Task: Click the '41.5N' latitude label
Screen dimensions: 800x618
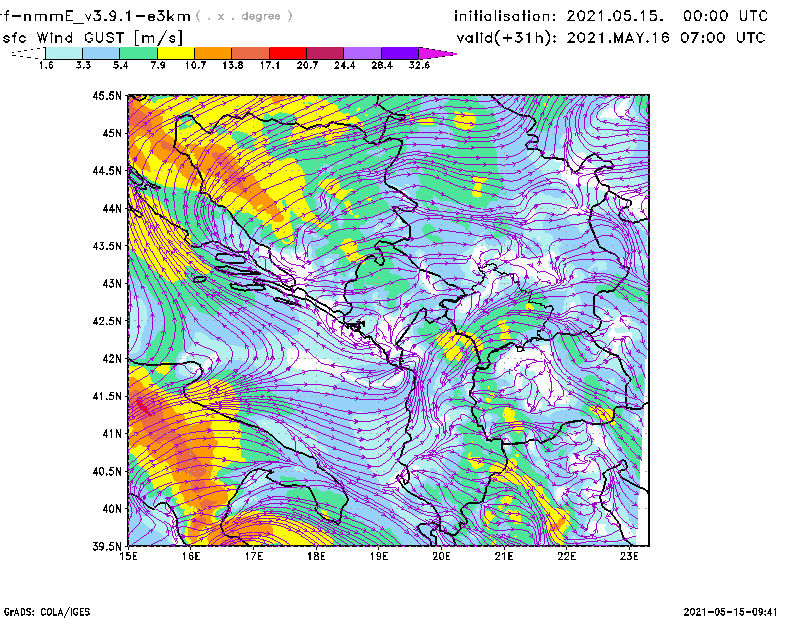Action: point(108,396)
